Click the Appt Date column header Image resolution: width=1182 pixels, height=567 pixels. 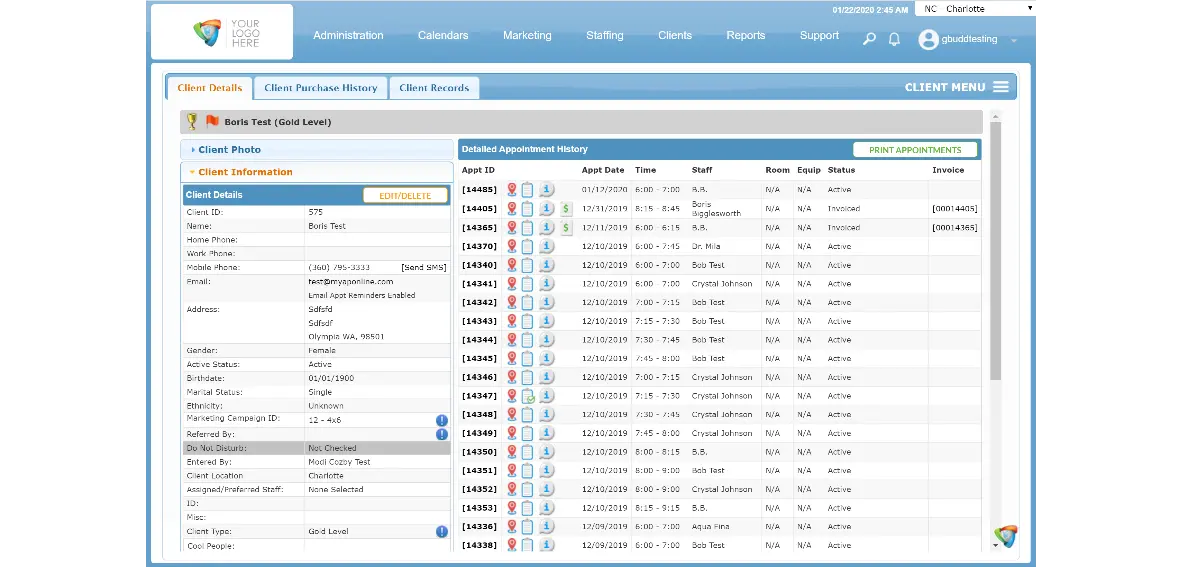[603, 170]
